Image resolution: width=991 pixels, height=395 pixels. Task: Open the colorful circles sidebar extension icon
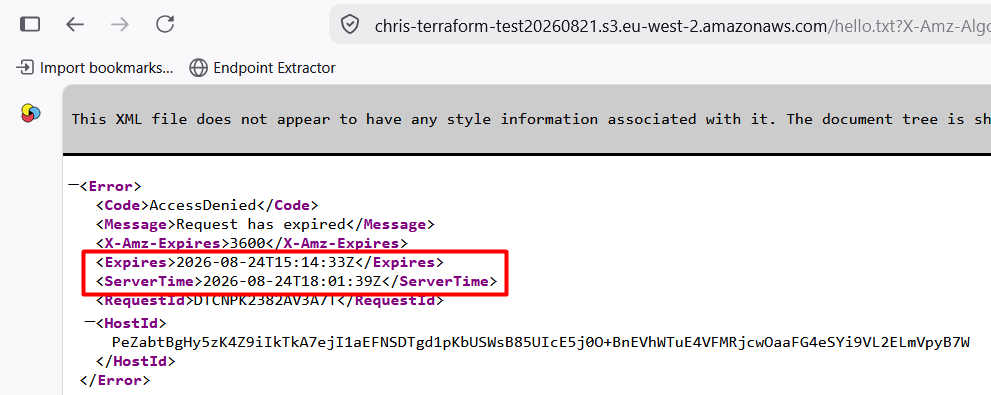click(30, 113)
